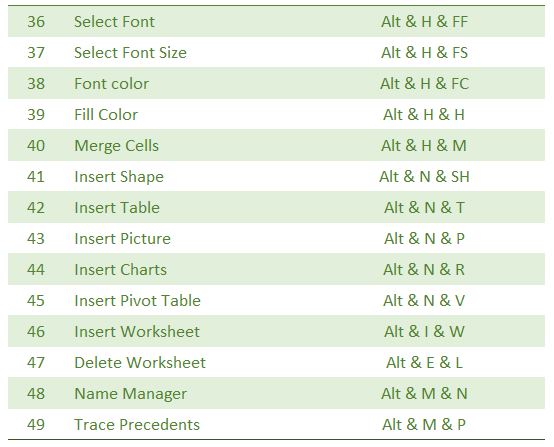Select the 'Name Manager' row label
The height and width of the screenshot is (447, 554).
(x=130, y=394)
